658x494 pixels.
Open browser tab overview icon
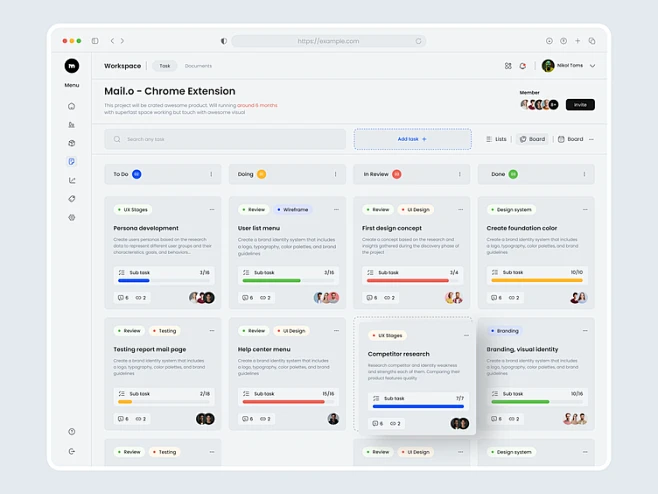coord(592,41)
